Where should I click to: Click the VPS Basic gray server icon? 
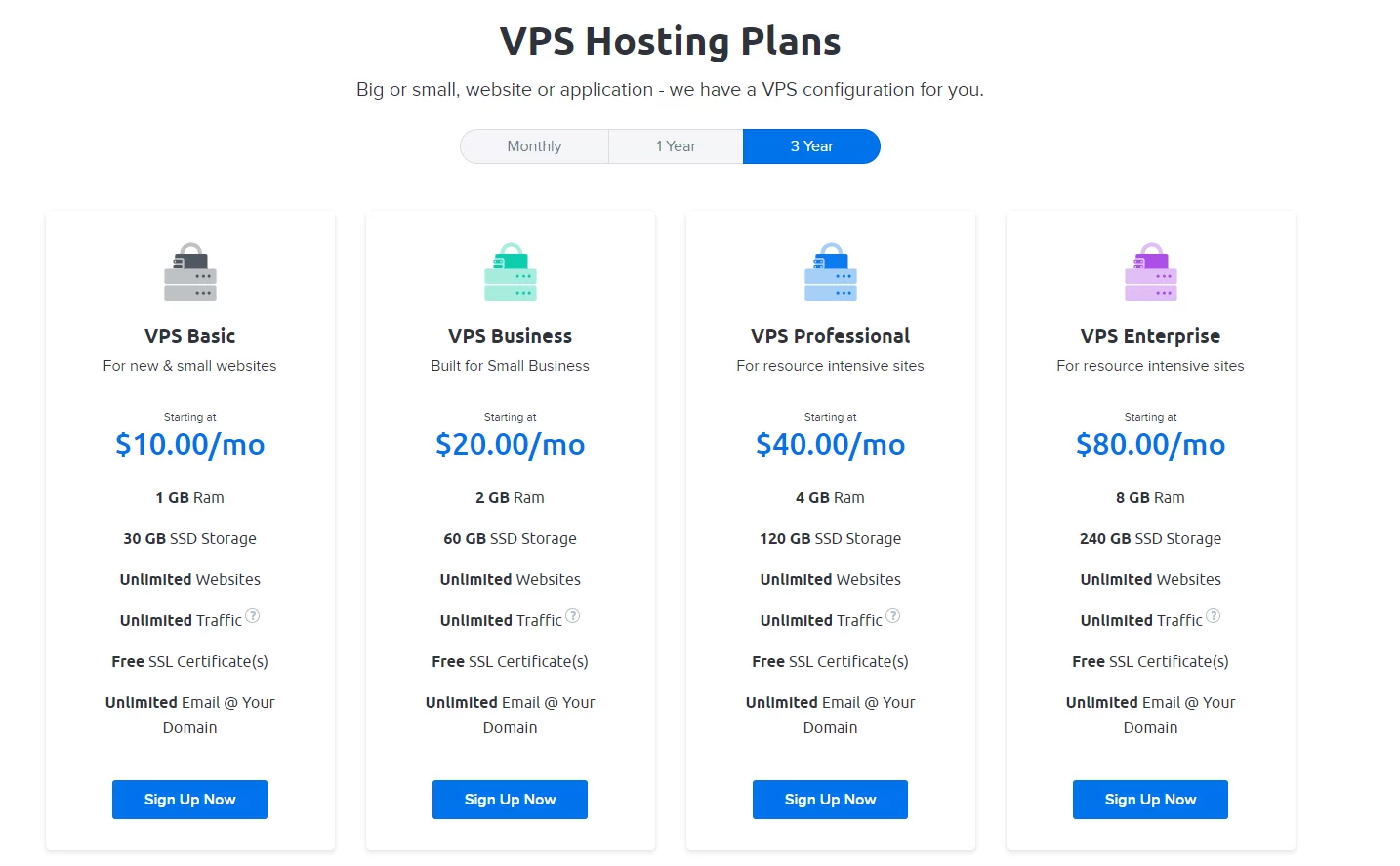click(x=190, y=272)
